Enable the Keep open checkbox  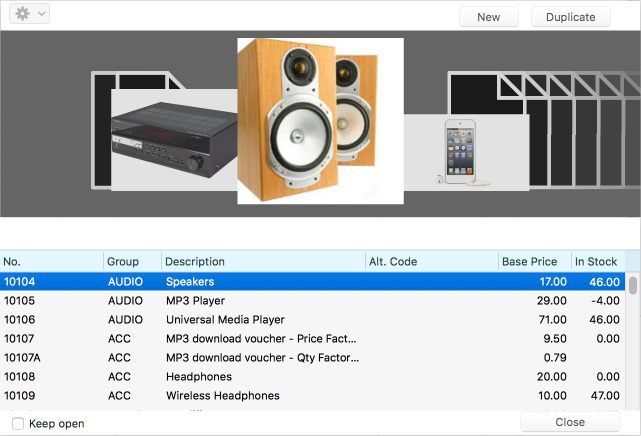[x=18, y=423]
